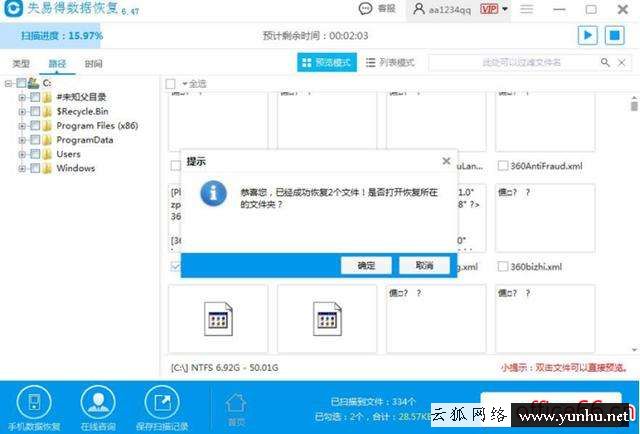This screenshot has width=640, height=434.
Task: Tick Program Files (x86) checkbox
Action: coord(35,126)
